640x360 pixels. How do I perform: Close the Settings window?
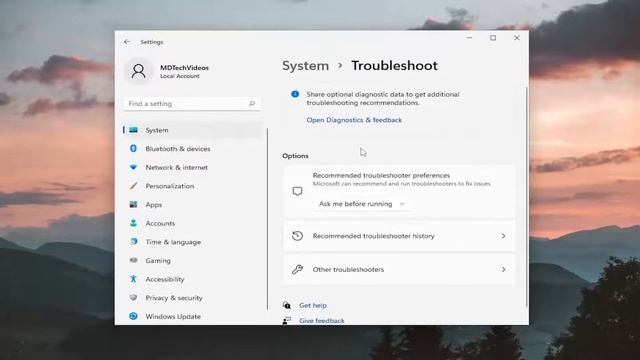coord(517,38)
